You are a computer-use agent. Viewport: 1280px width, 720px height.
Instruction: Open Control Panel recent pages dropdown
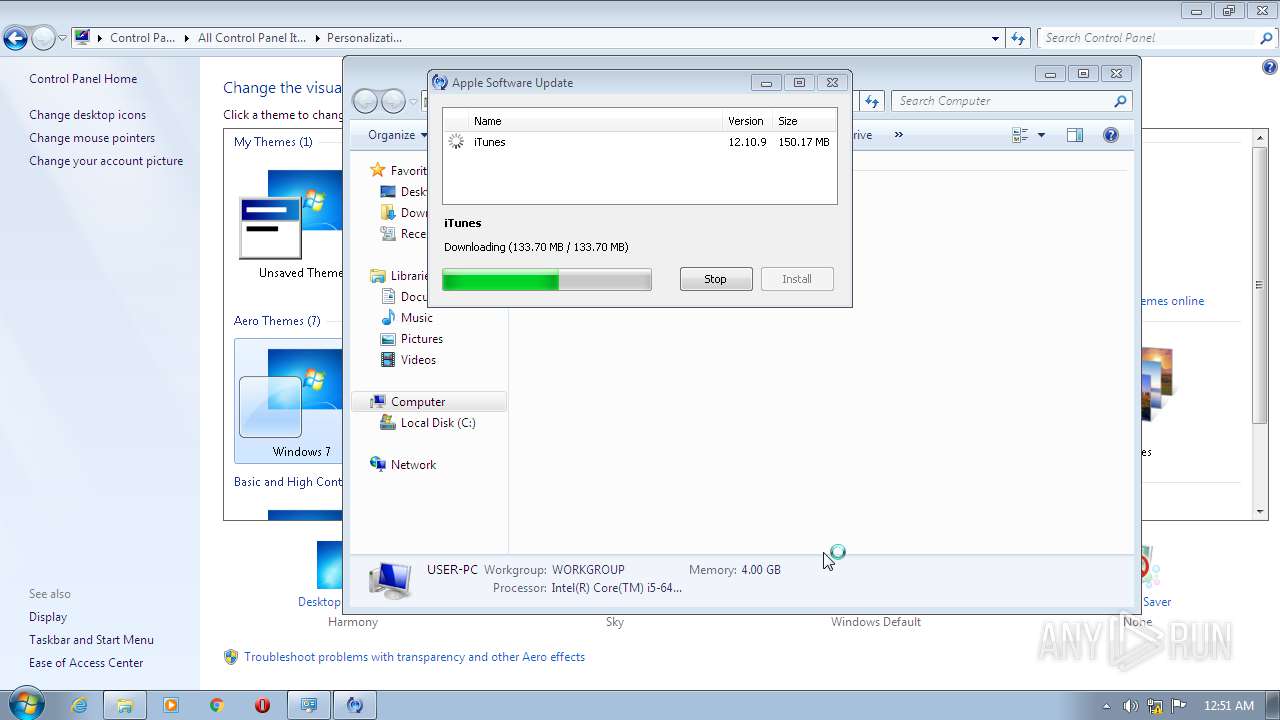coord(62,39)
